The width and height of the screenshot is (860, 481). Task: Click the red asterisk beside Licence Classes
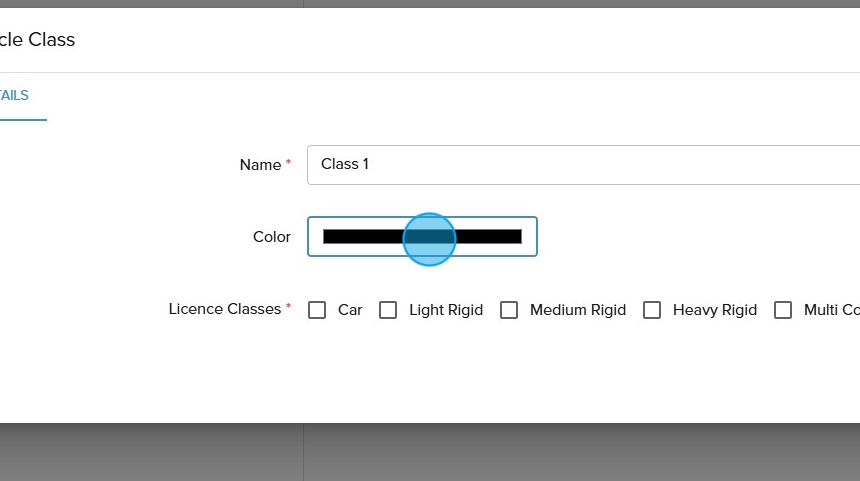(289, 307)
